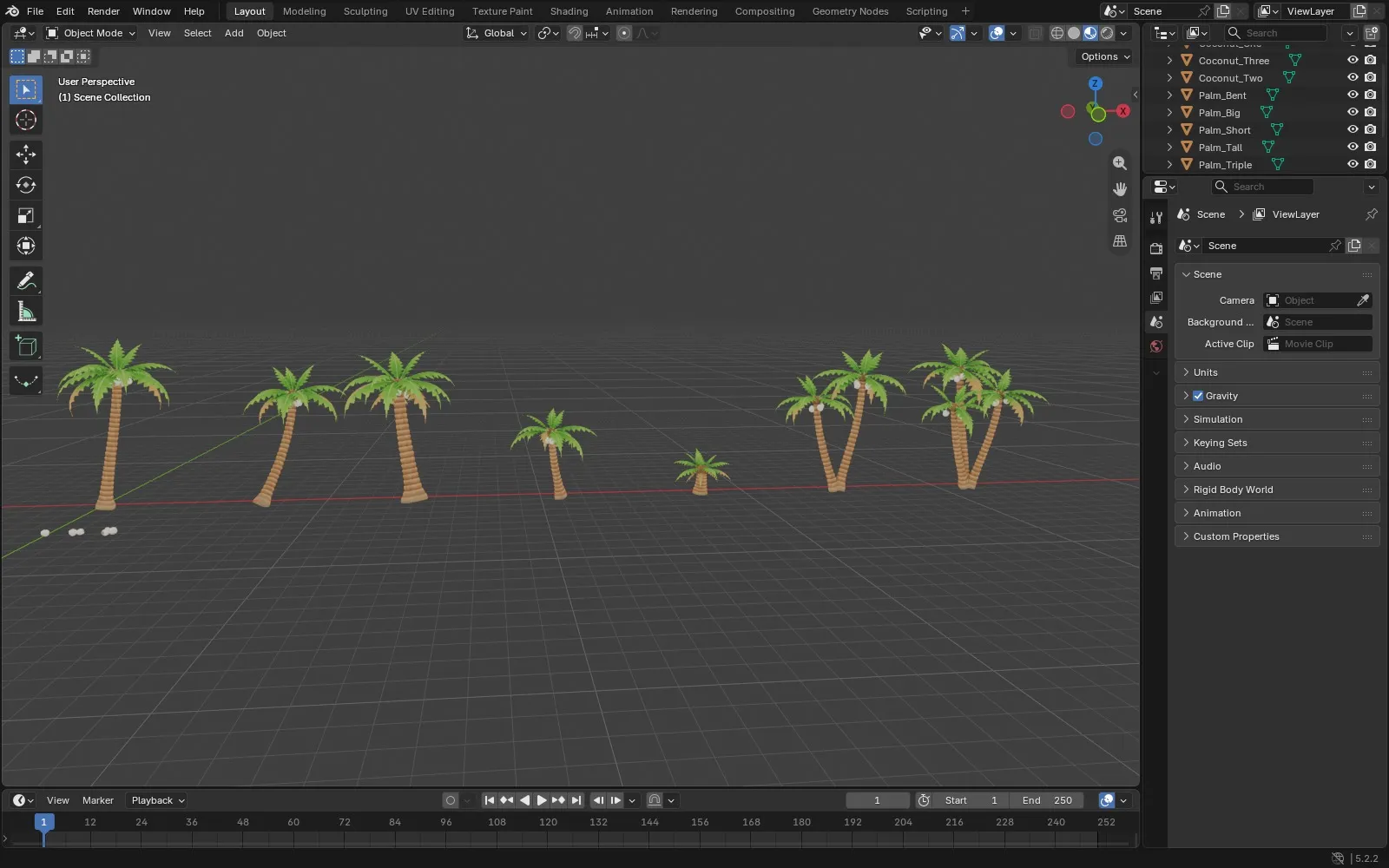Expand the Rigid Body World panel
Screen dimensions: 1389x868
(x=1277, y=490)
